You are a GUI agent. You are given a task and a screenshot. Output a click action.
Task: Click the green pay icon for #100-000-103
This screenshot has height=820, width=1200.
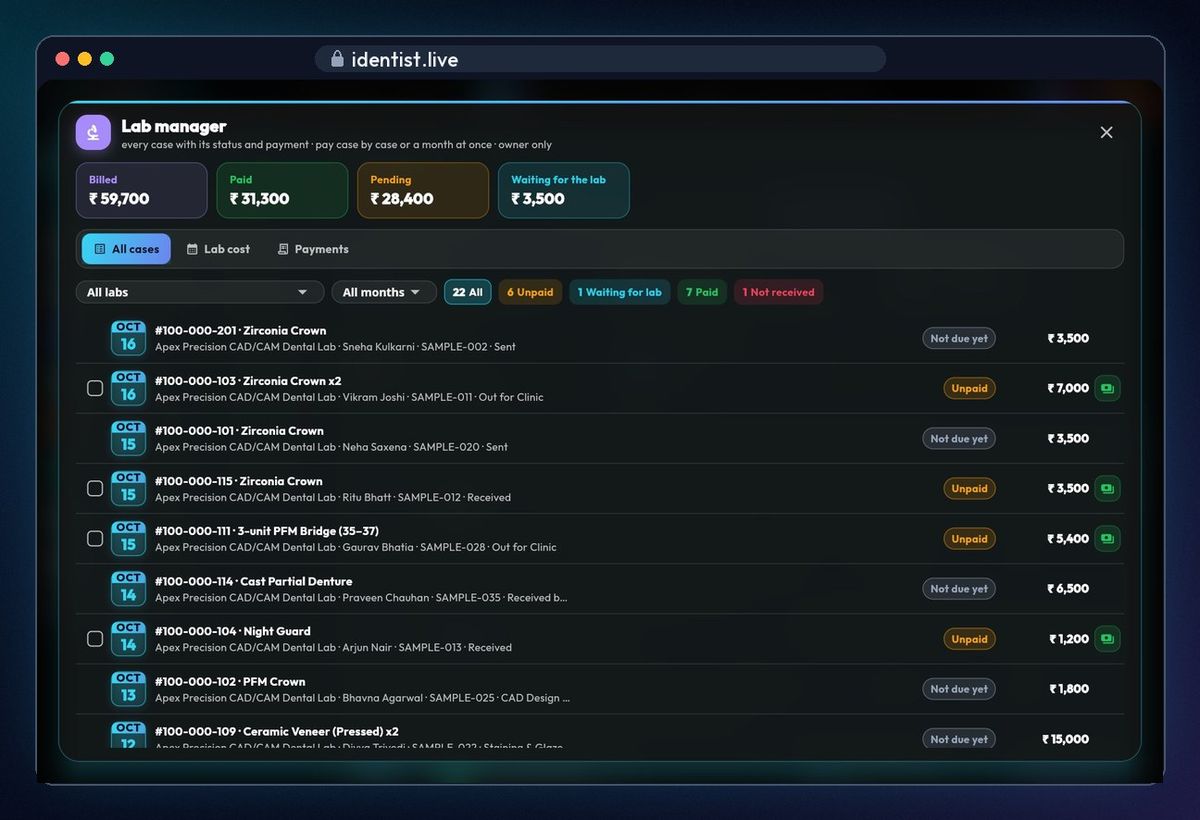(x=1107, y=388)
